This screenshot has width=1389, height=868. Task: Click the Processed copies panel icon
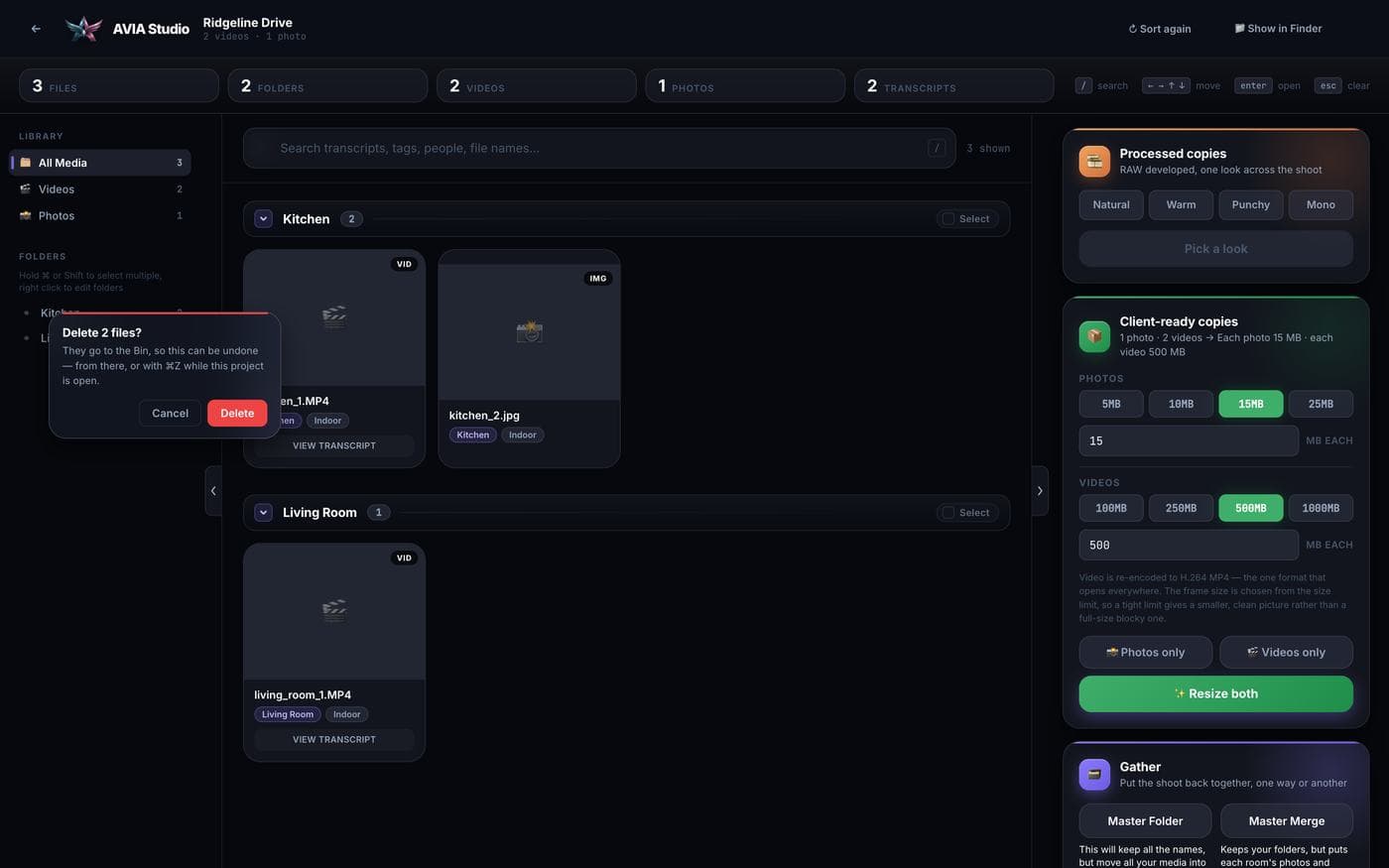(1094, 161)
